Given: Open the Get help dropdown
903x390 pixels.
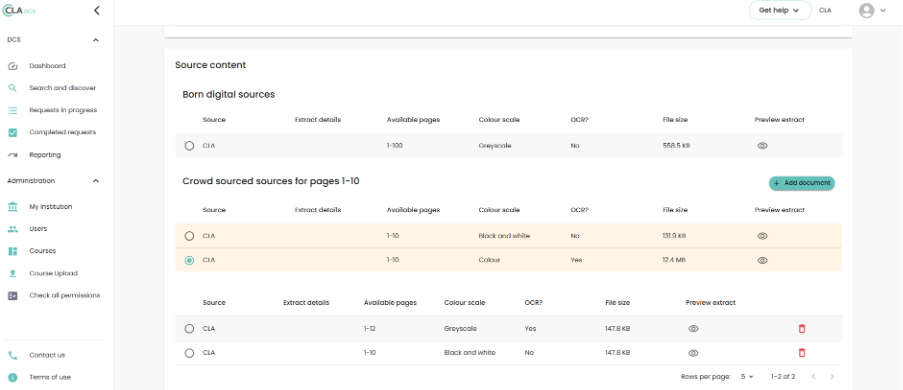Looking at the screenshot, I should click(780, 10).
